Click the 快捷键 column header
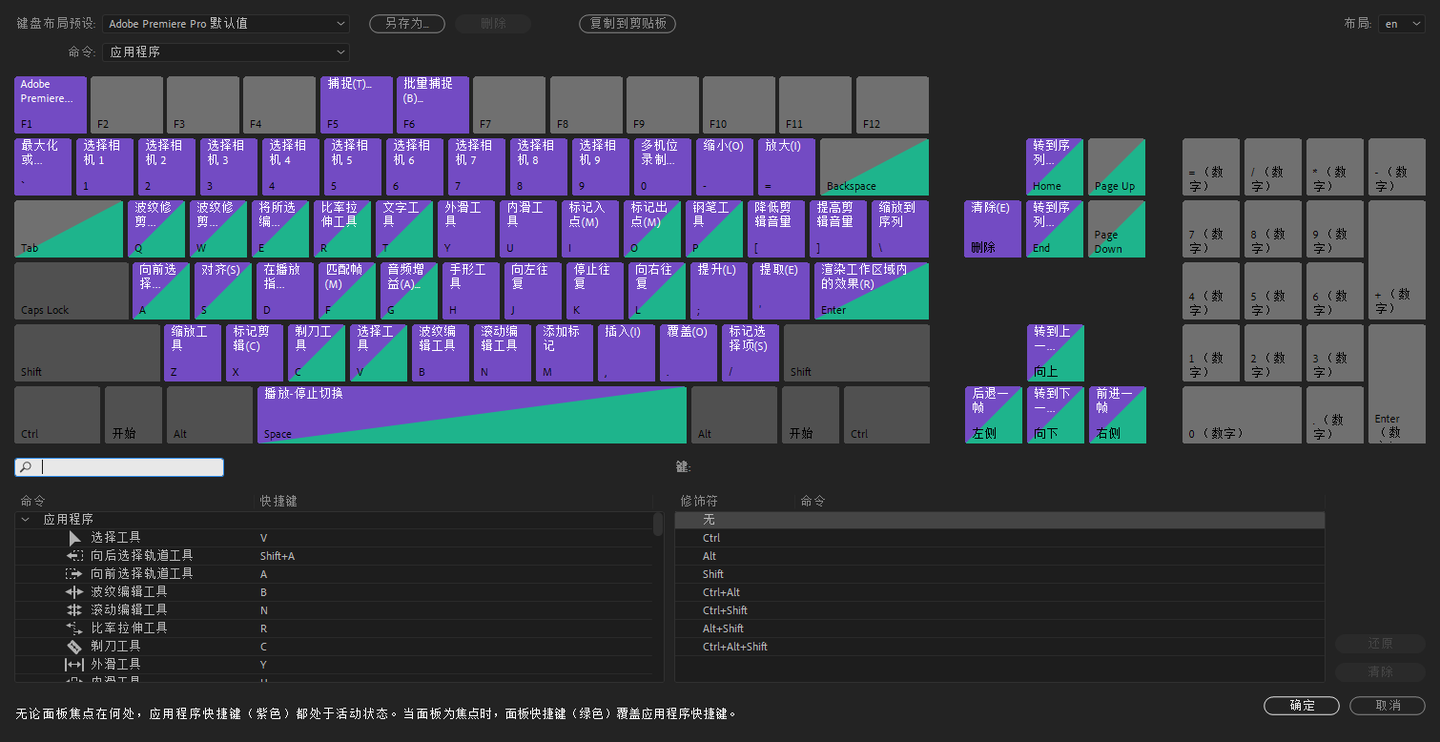This screenshot has width=1440, height=742. (278, 501)
